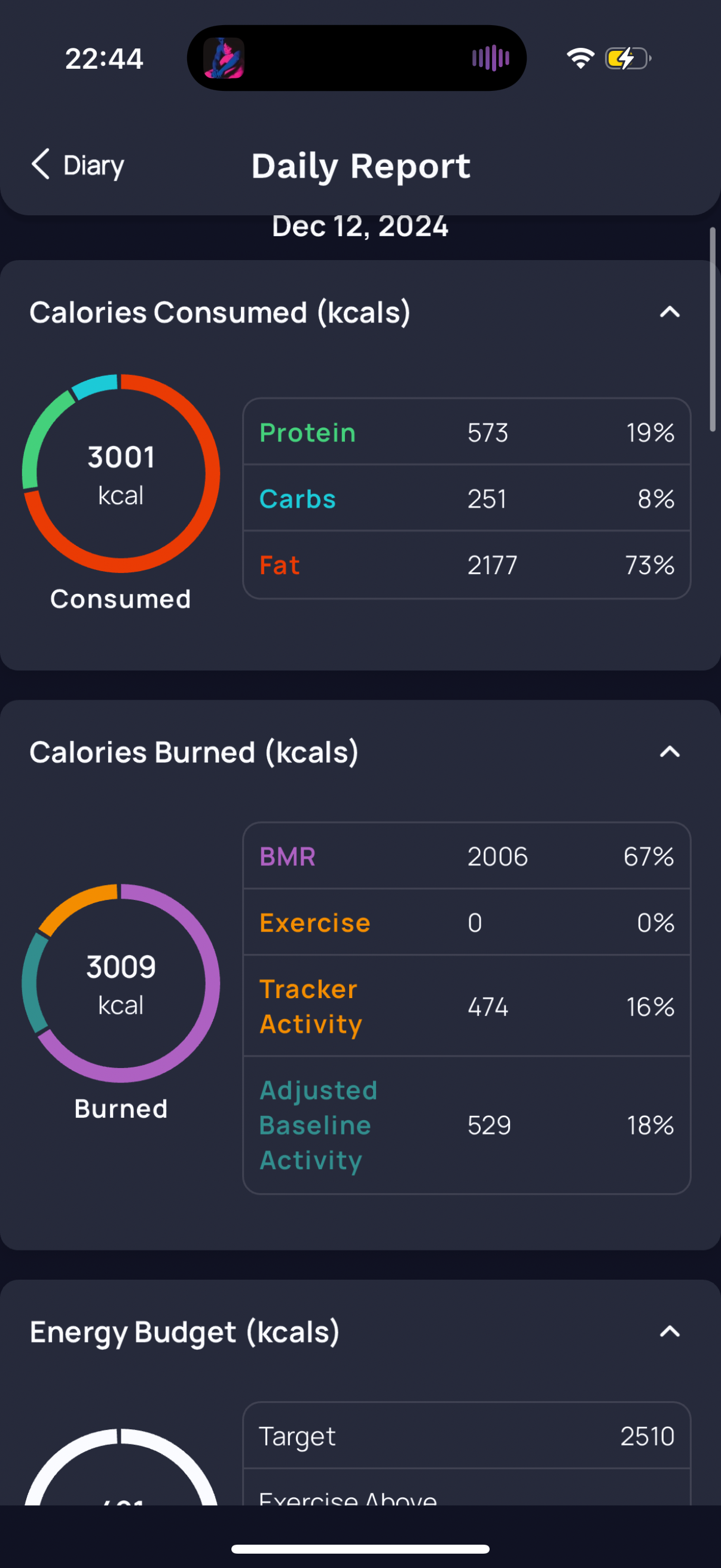
Task: Go back to Diary
Action: click(x=77, y=165)
